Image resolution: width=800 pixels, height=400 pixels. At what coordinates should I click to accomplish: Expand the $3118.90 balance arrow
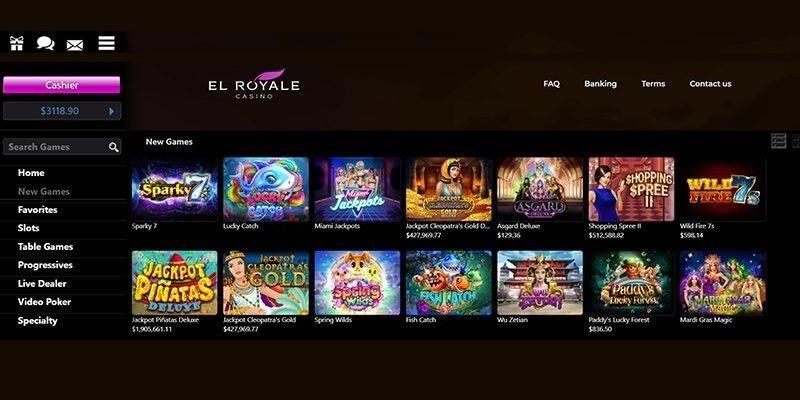pyautogui.click(x=112, y=111)
